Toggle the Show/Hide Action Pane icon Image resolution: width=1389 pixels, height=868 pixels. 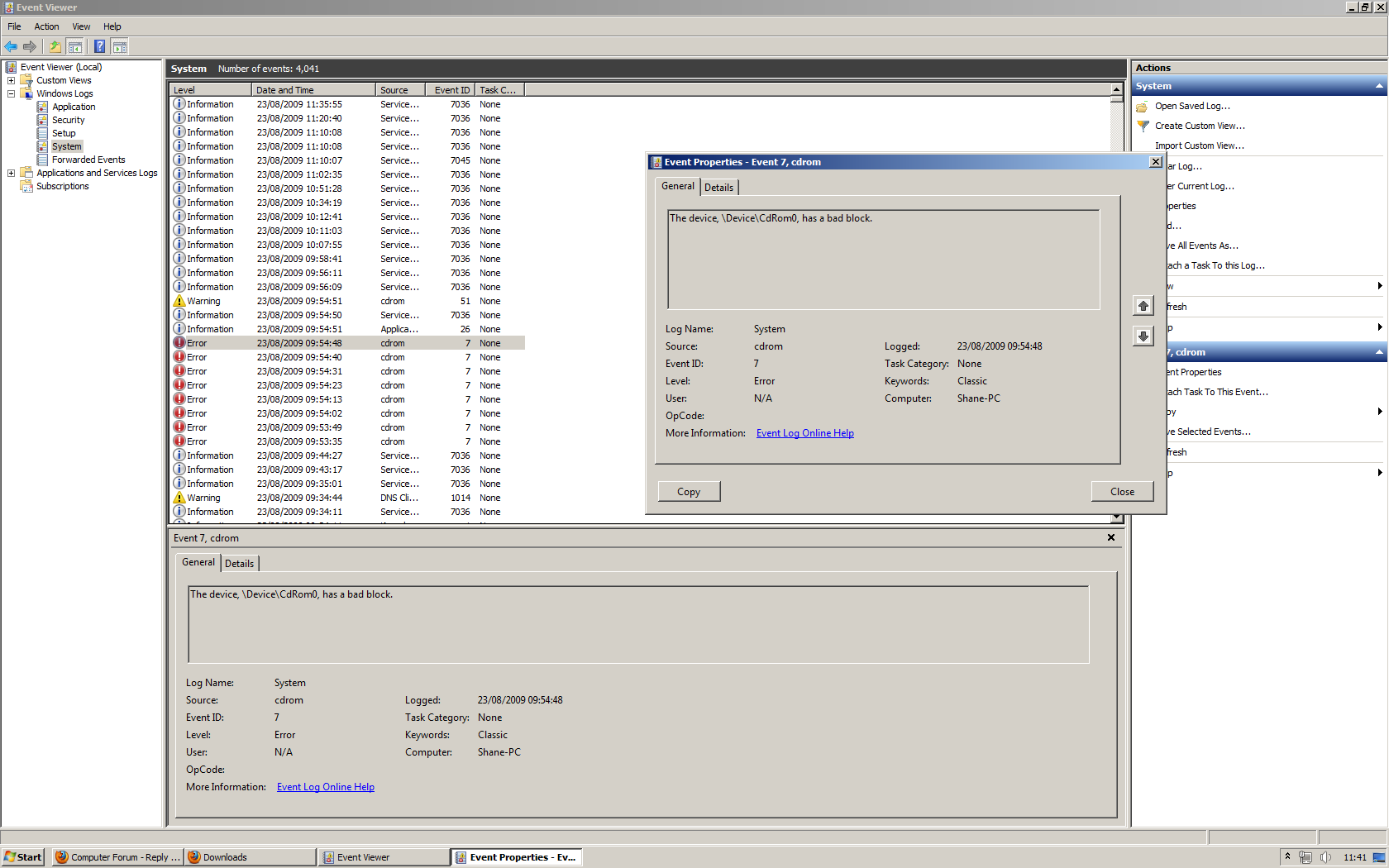click(x=120, y=46)
